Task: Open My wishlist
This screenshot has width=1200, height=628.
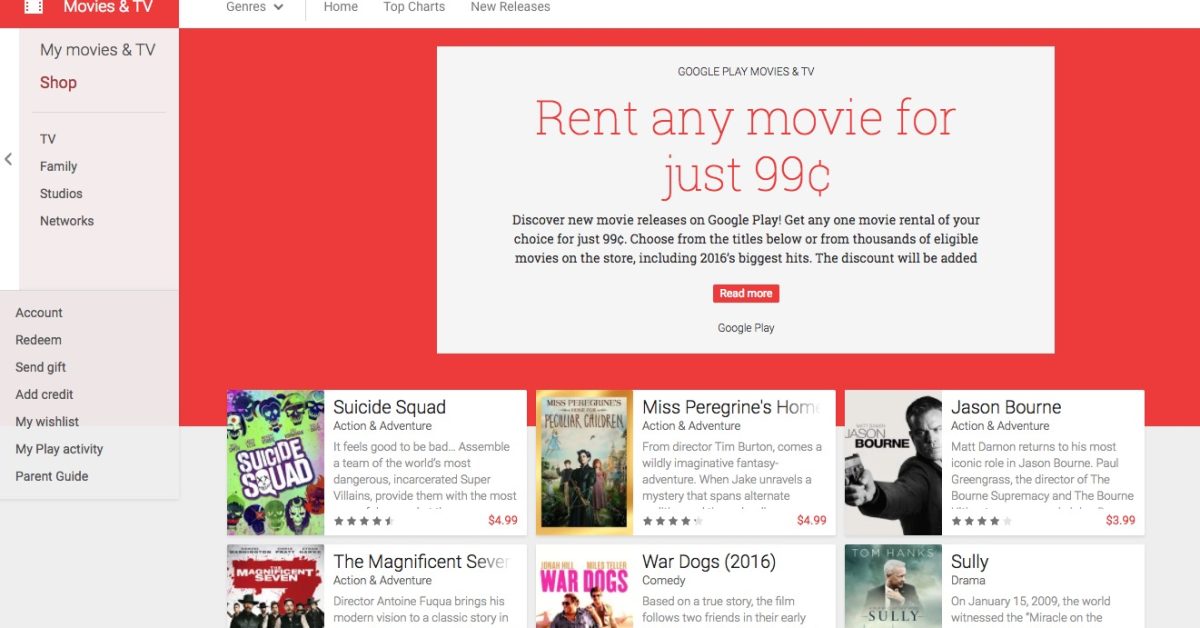Action: click(x=47, y=422)
